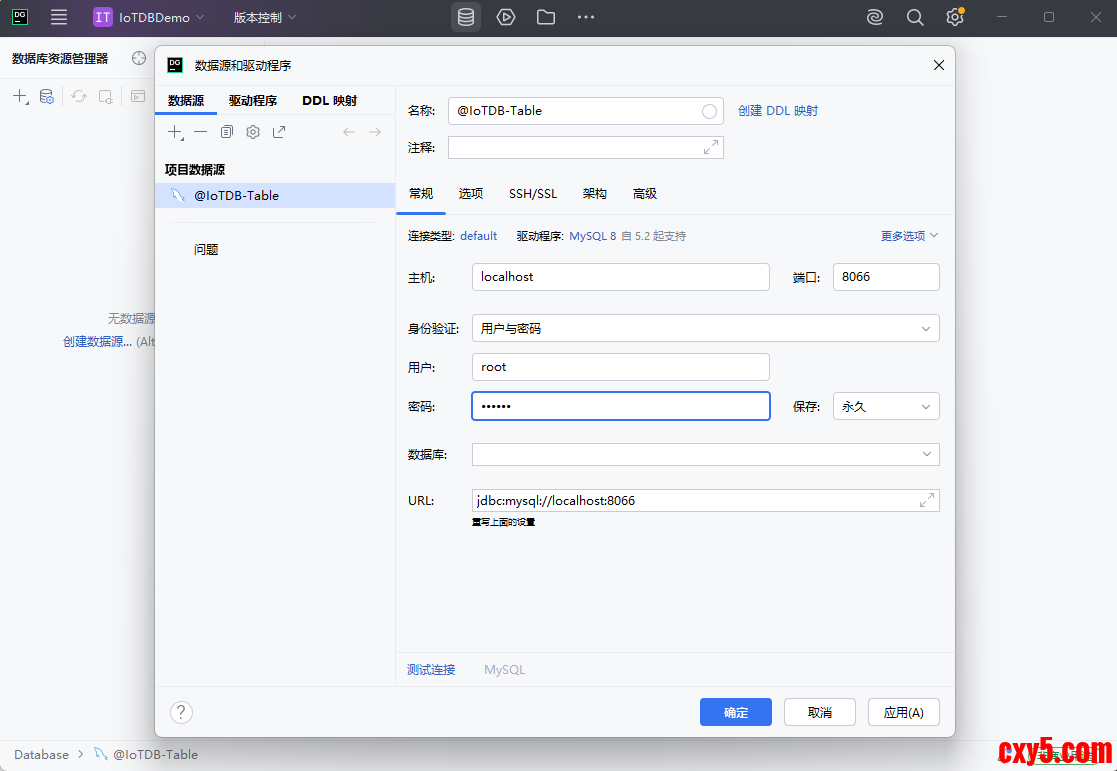Click the 测试连接 test connection link
Screen dimensions: 1117x771
pyautogui.click(x=431, y=670)
